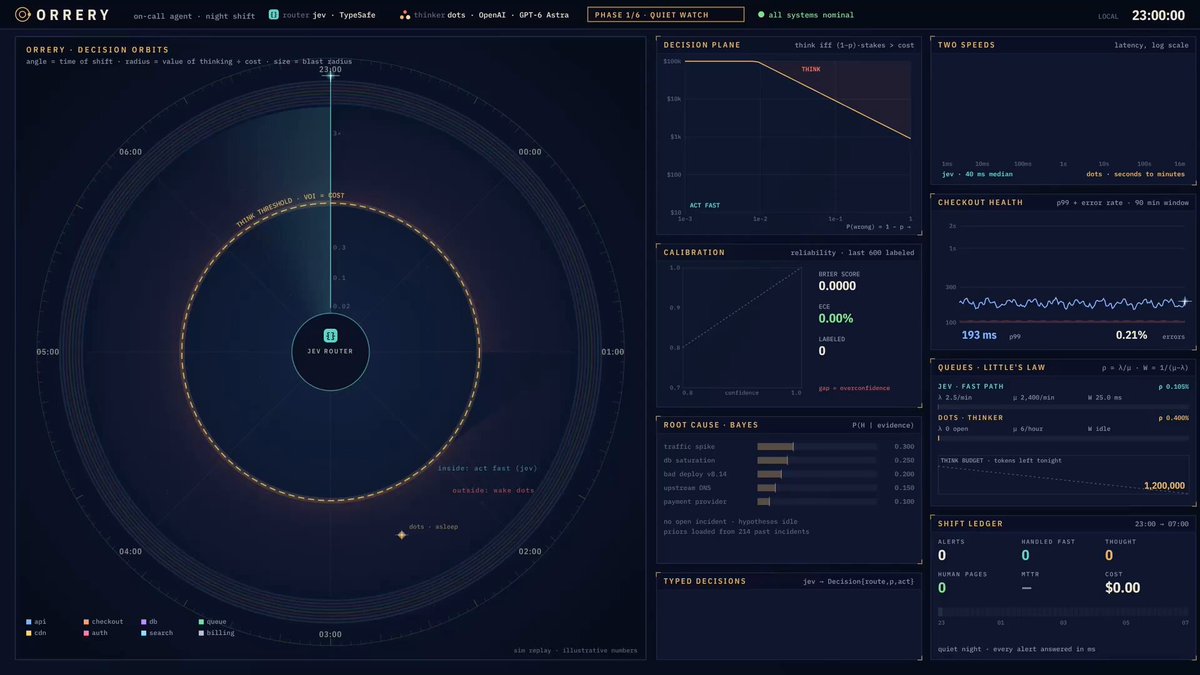Click the 01:00 orbit time label
Screen dimensions: 1200x675
[x=613, y=352]
